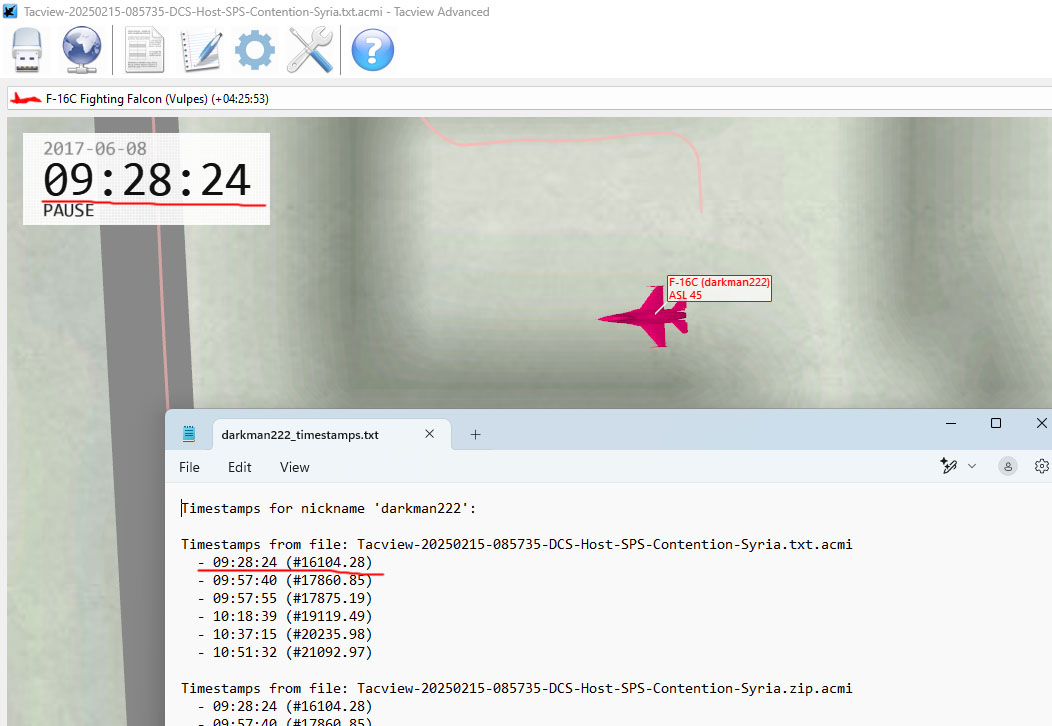
Task: Click Notepad's AI rewrite sparkle pen icon
Action: click(x=948, y=466)
